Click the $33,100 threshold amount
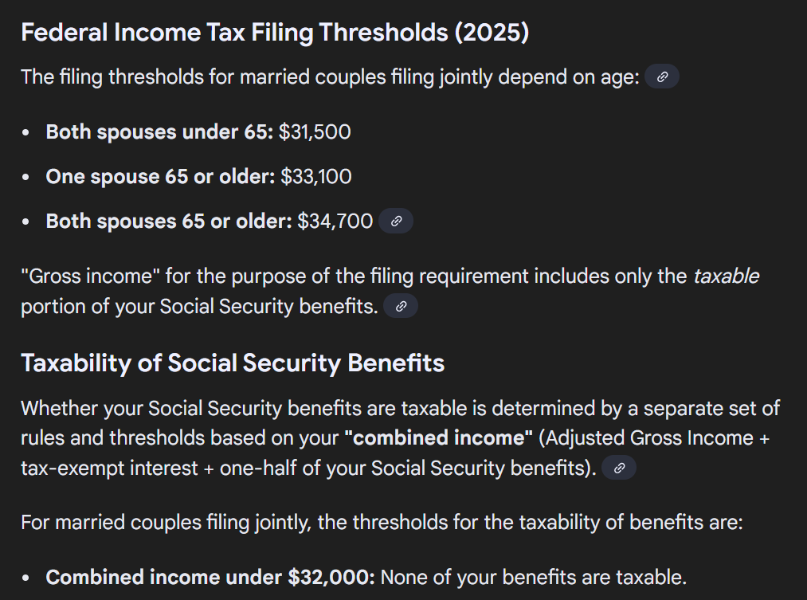Image resolution: width=807 pixels, height=600 pixels. (x=315, y=177)
